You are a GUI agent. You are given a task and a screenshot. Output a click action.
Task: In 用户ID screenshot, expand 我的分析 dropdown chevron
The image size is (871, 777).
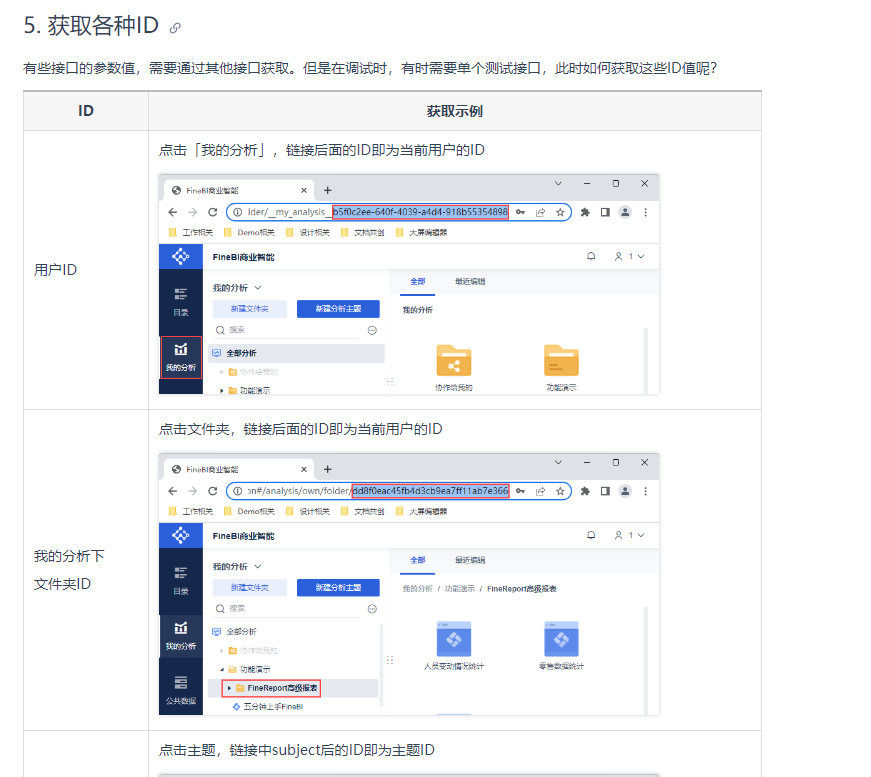[258, 288]
